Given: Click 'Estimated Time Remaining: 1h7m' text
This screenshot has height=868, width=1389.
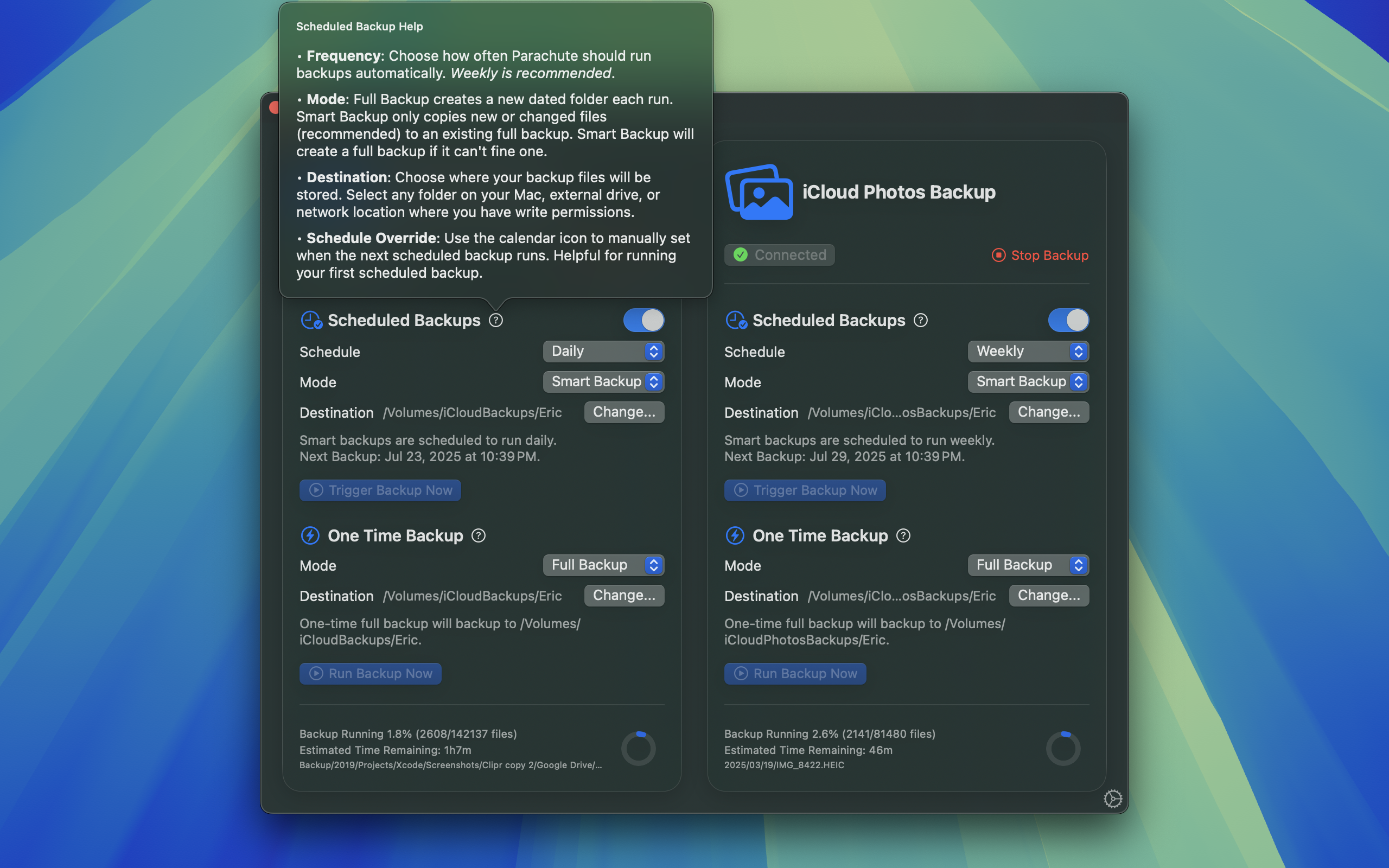Looking at the screenshot, I should coord(385,750).
